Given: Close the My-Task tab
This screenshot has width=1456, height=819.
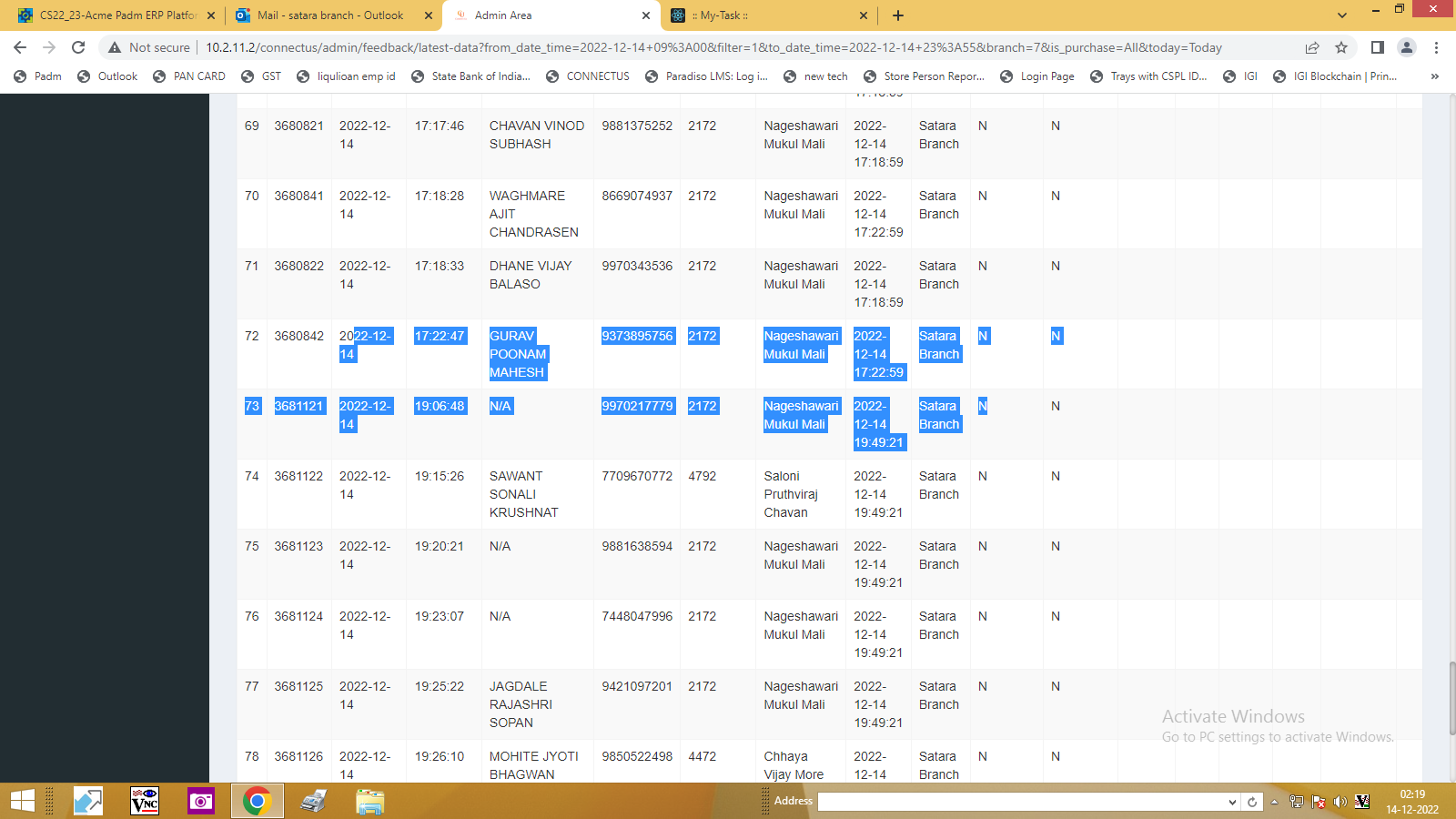Looking at the screenshot, I should point(864,15).
